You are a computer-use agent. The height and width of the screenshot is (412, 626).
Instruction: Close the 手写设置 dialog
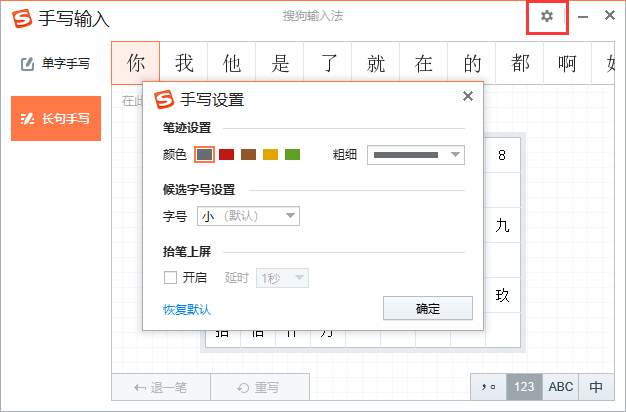tap(467, 96)
